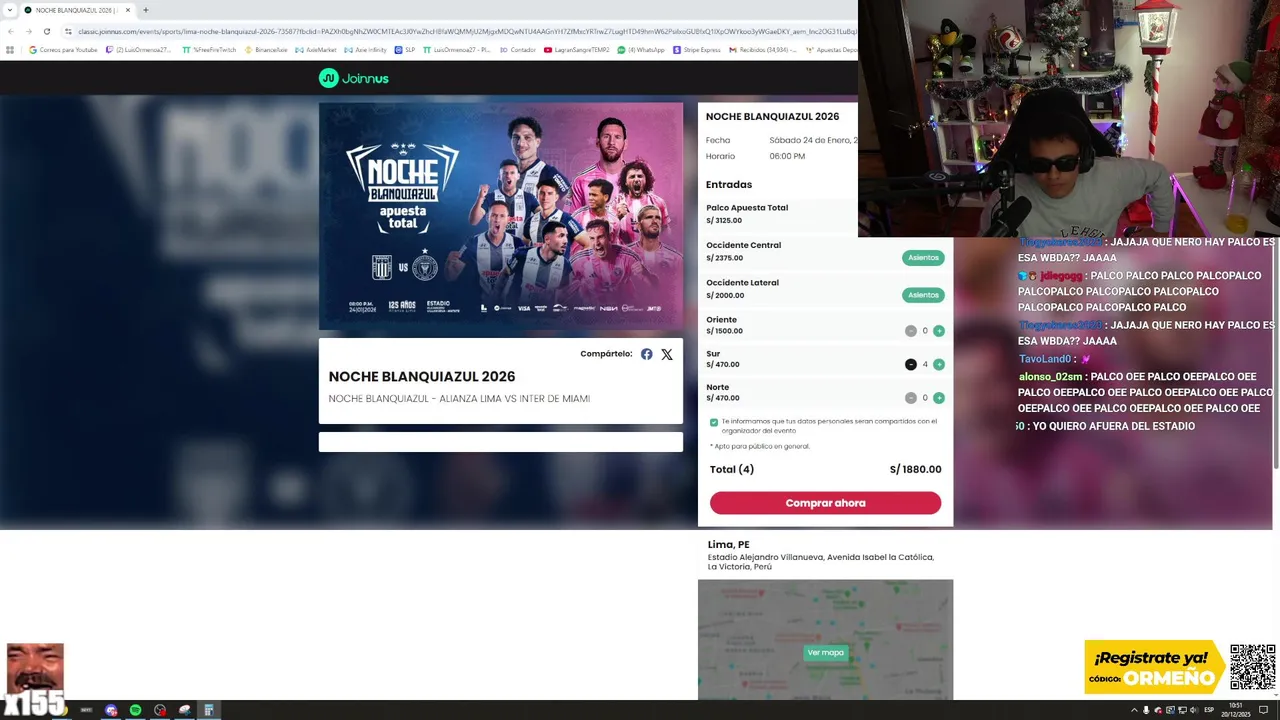The width and height of the screenshot is (1280, 720).
Task: Click microphone icon in system tray
Action: point(1146,710)
